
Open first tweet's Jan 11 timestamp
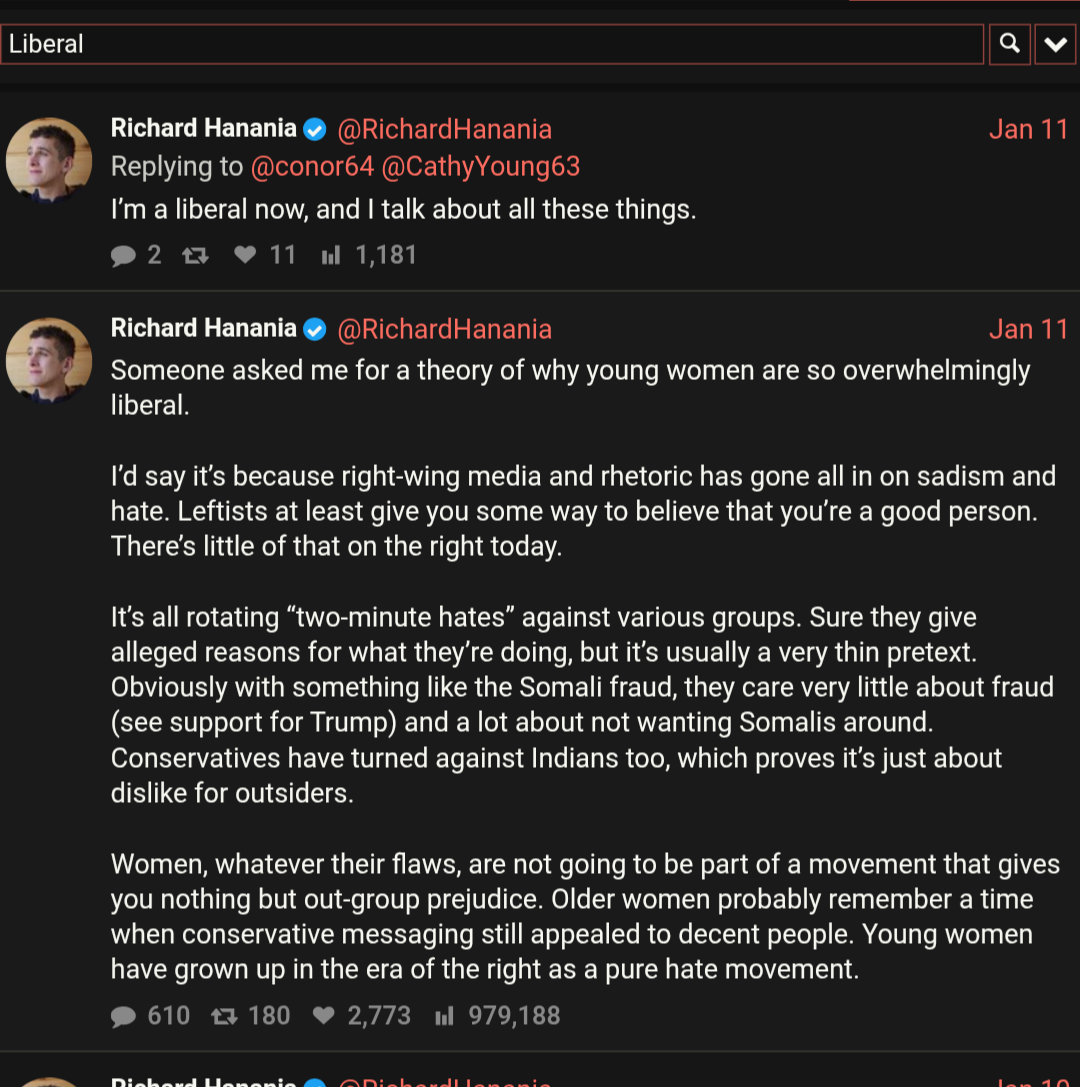click(1028, 129)
